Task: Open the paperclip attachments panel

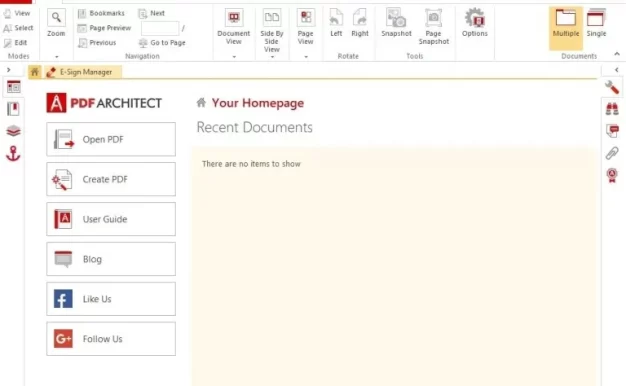Action: pyautogui.click(x=612, y=153)
